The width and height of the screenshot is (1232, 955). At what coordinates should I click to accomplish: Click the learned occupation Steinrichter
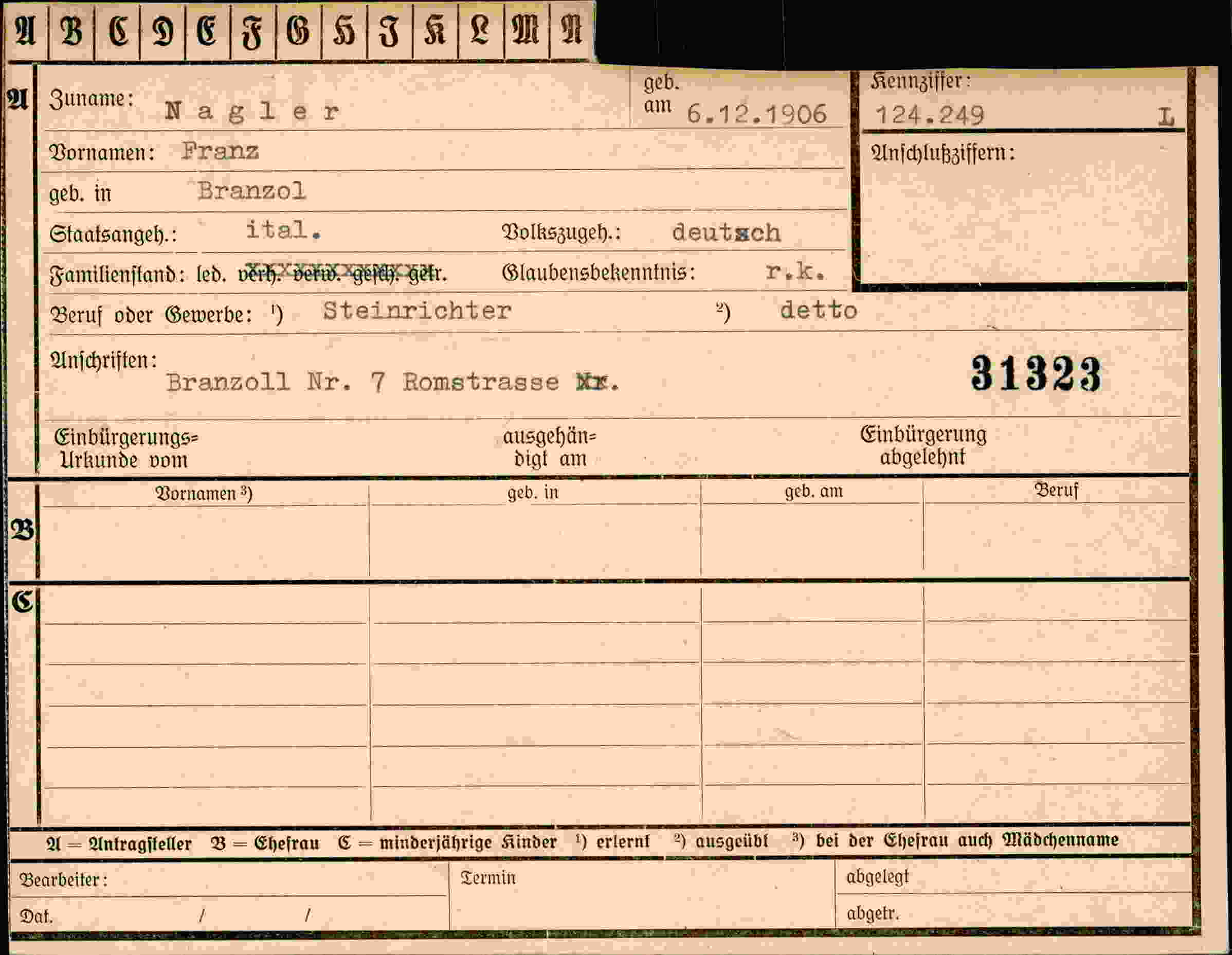pyautogui.click(x=417, y=311)
